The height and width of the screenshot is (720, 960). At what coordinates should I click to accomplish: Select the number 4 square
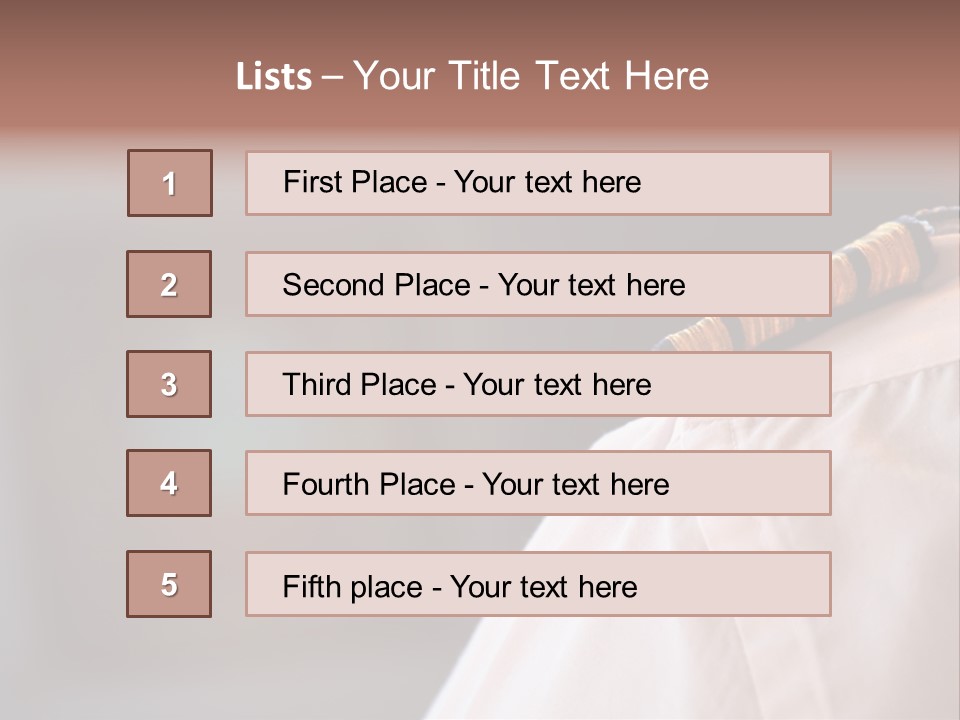169,483
